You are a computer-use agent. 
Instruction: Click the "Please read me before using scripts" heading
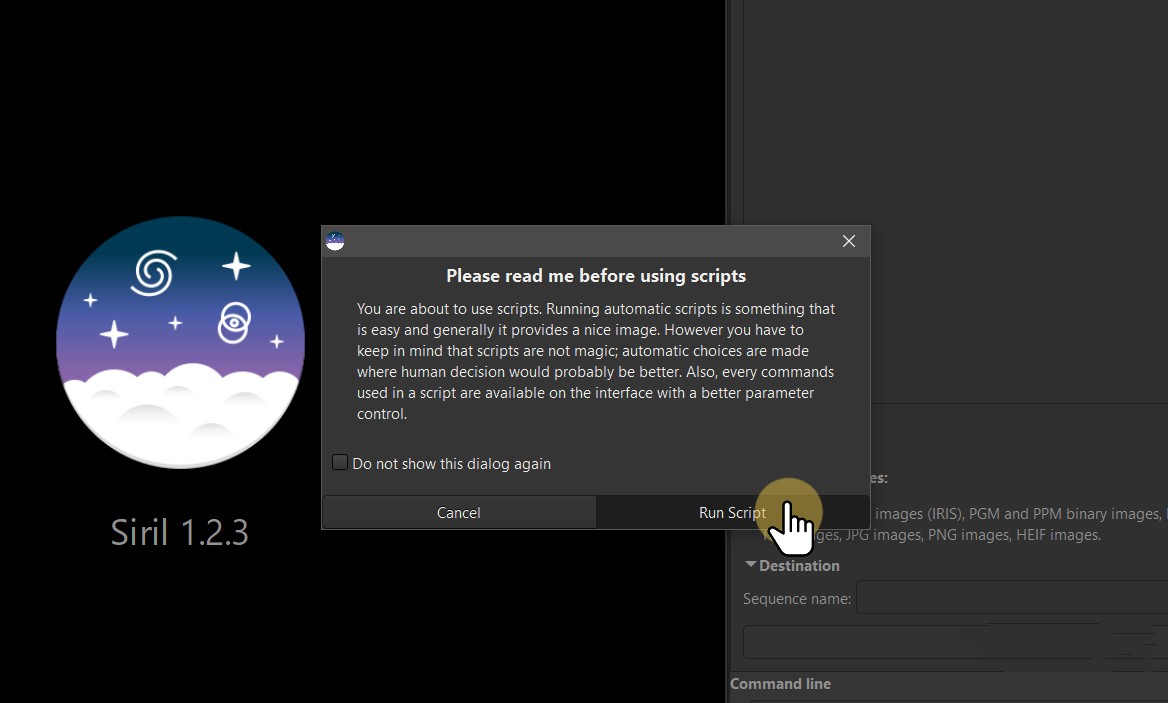pyautogui.click(x=595, y=276)
